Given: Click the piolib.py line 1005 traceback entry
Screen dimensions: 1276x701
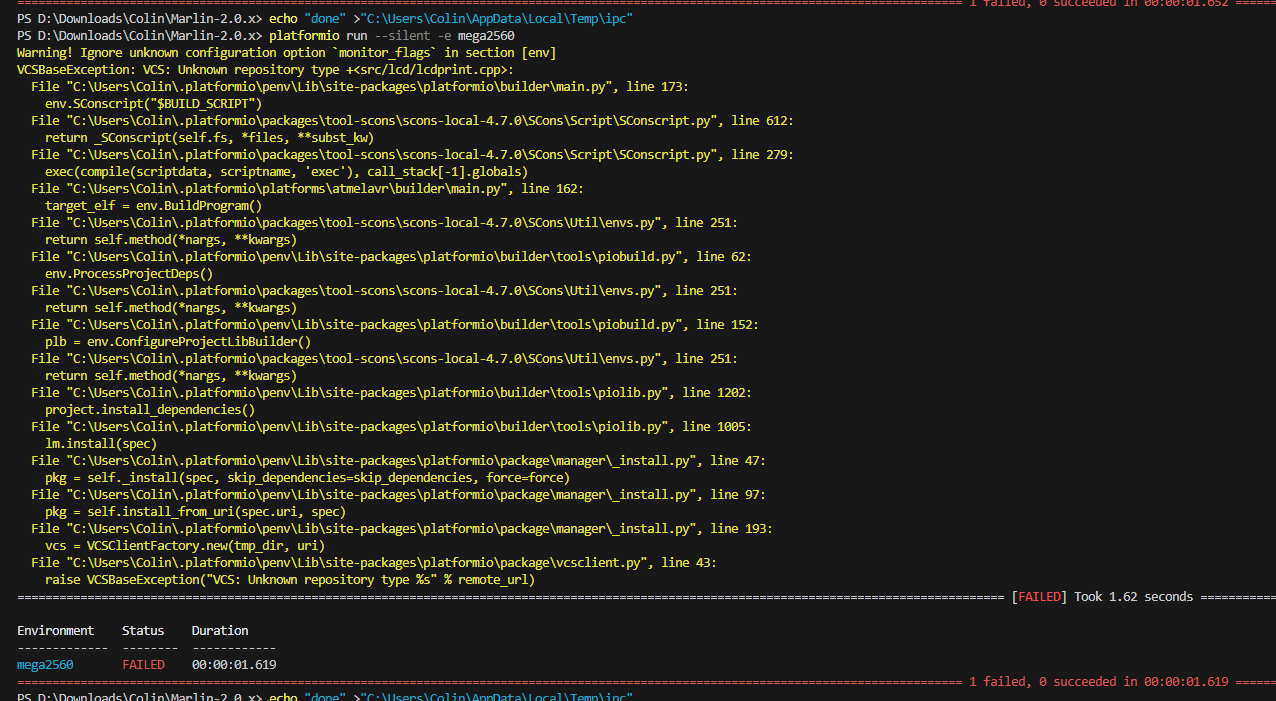Looking at the screenshot, I should coord(391,426).
